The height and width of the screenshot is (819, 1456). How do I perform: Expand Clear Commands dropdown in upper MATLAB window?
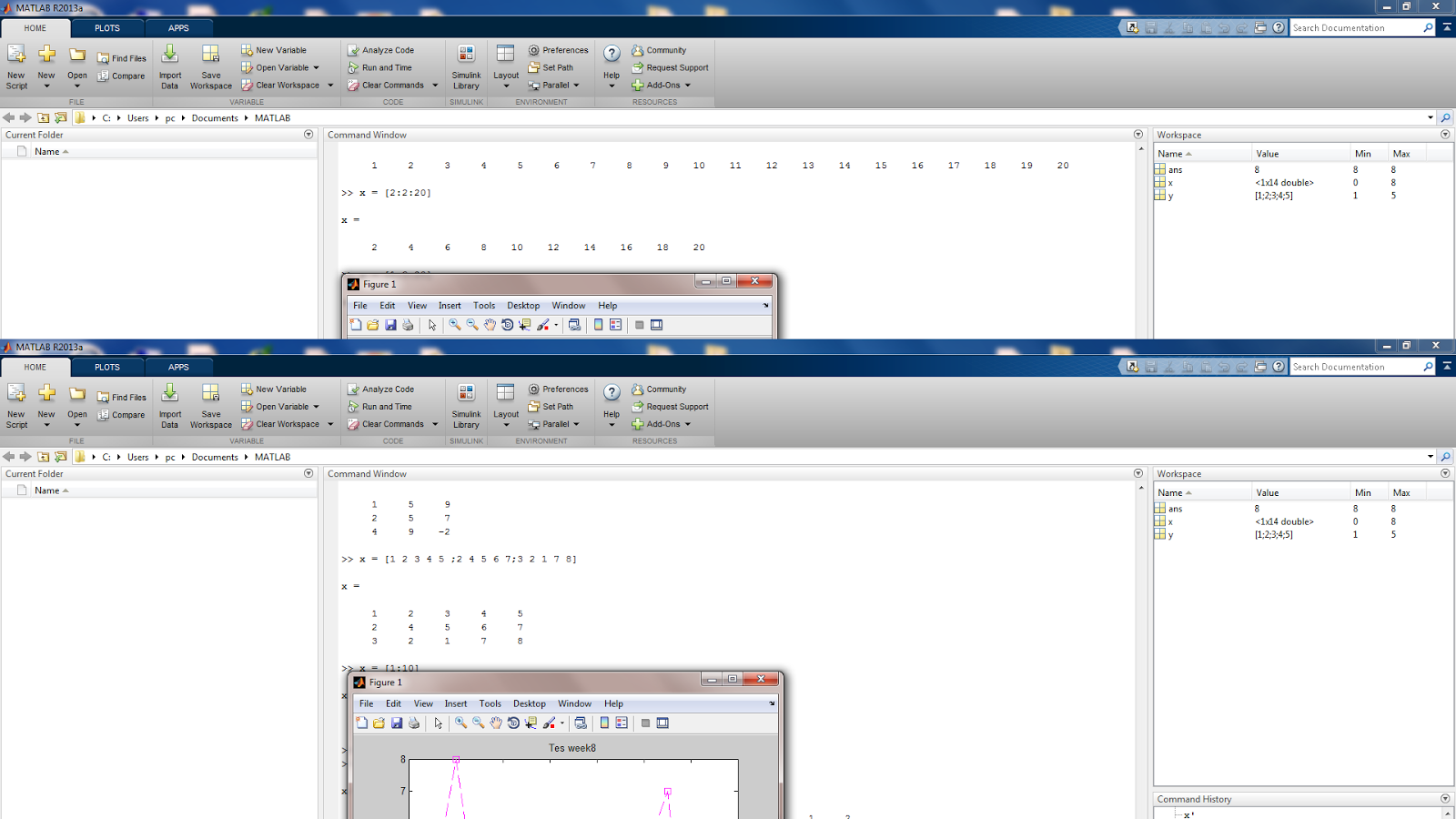pyautogui.click(x=435, y=86)
